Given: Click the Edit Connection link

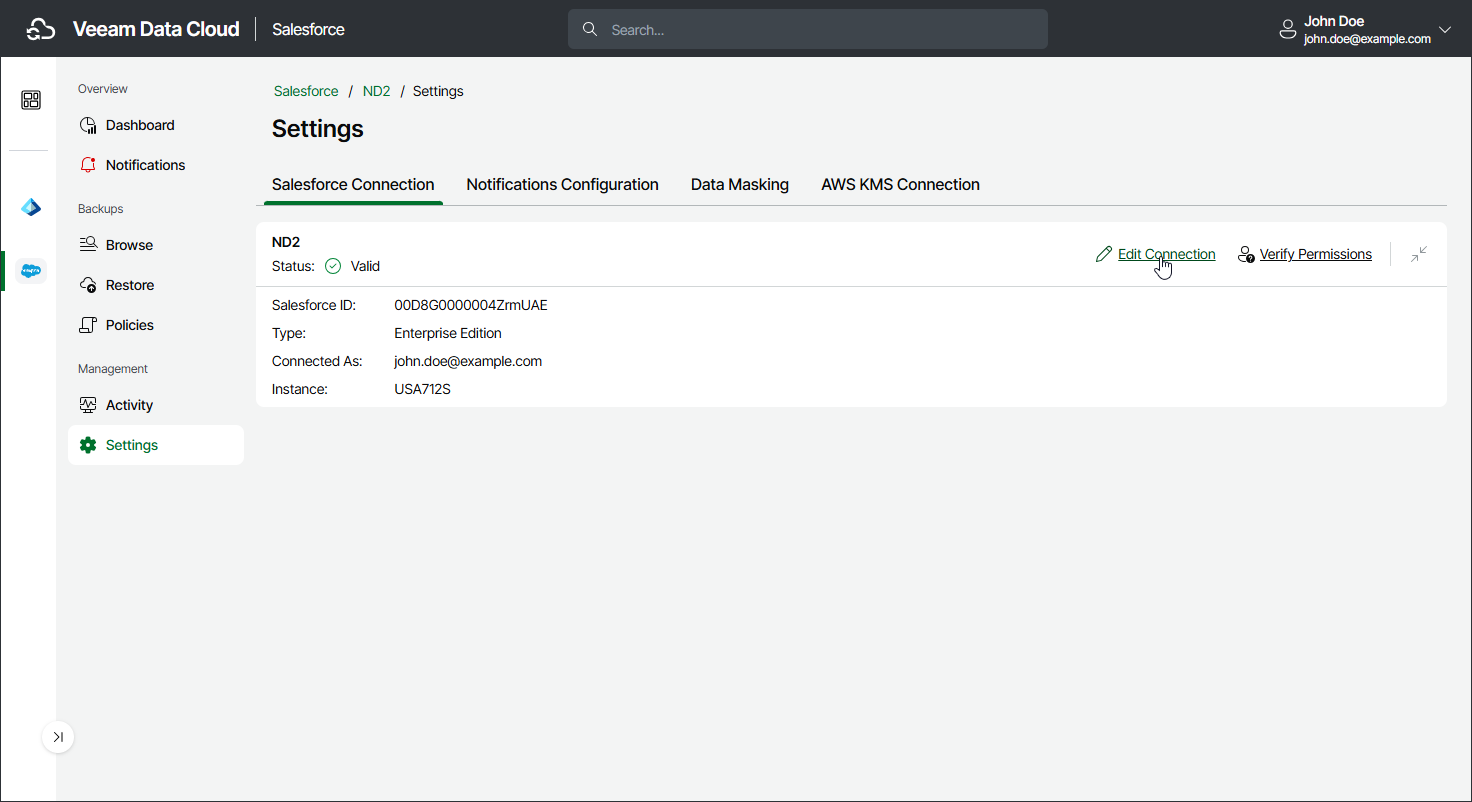Looking at the screenshot, I should [1166, 254].
